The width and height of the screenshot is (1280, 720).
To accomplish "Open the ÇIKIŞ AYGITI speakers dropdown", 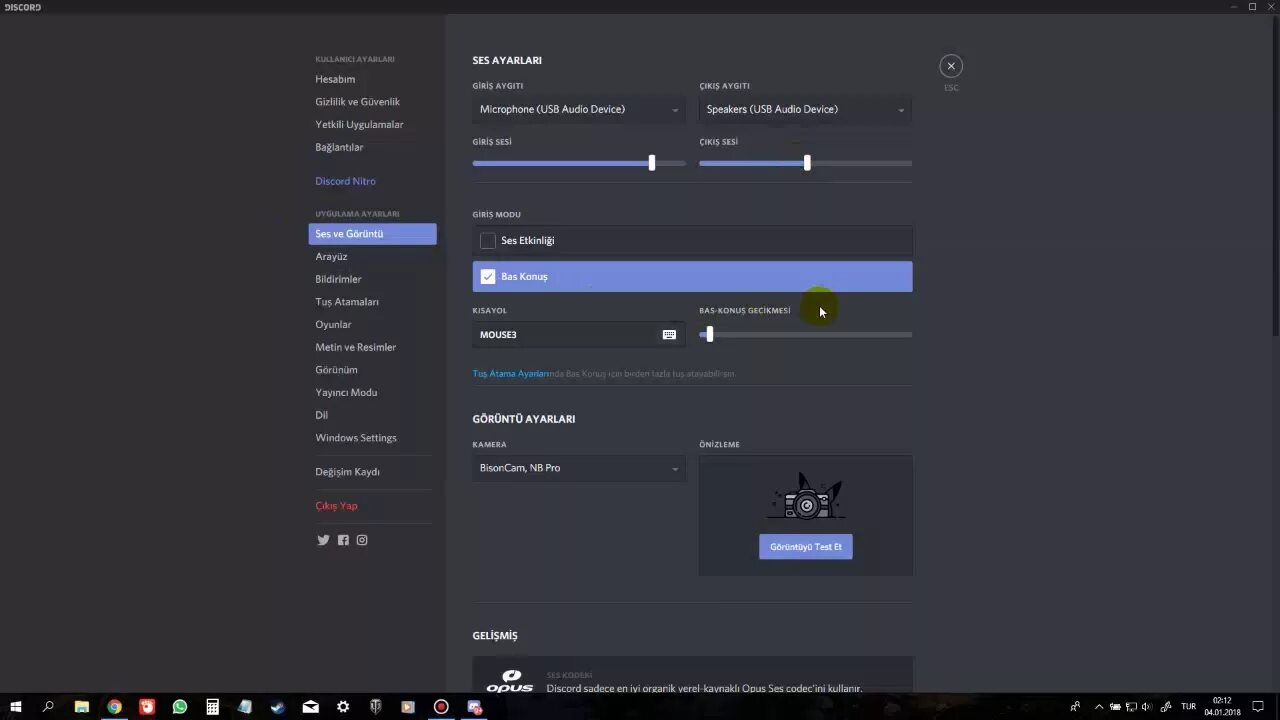I will click(x=805, y=109).
